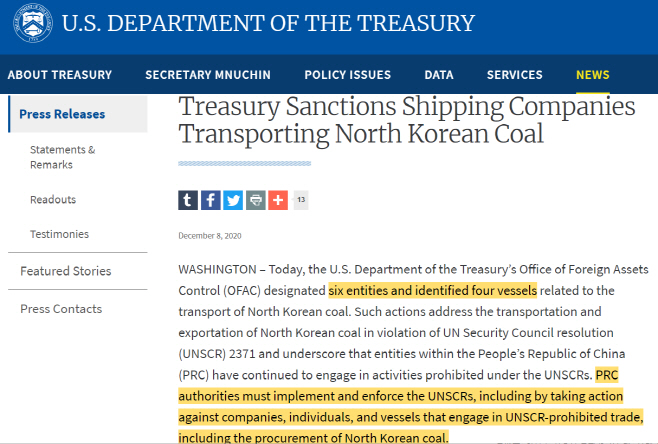Image resolution: width=658 pixels, height=444 pixels.
Task: Open Press Releases in the sidebar
Action: click(62, 114)
